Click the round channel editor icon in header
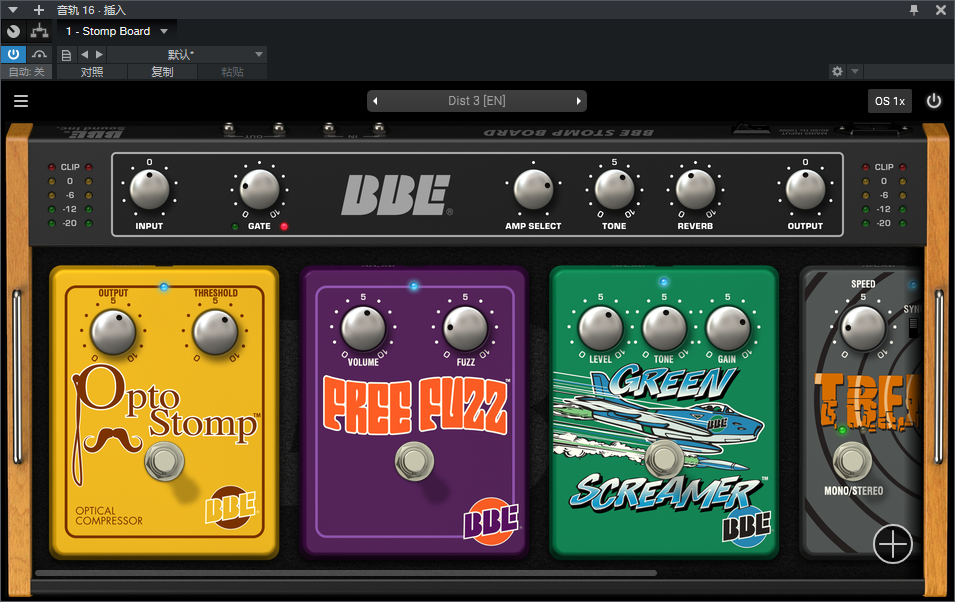The height and width of the screenshot is (602, 955). click(13, 31)
